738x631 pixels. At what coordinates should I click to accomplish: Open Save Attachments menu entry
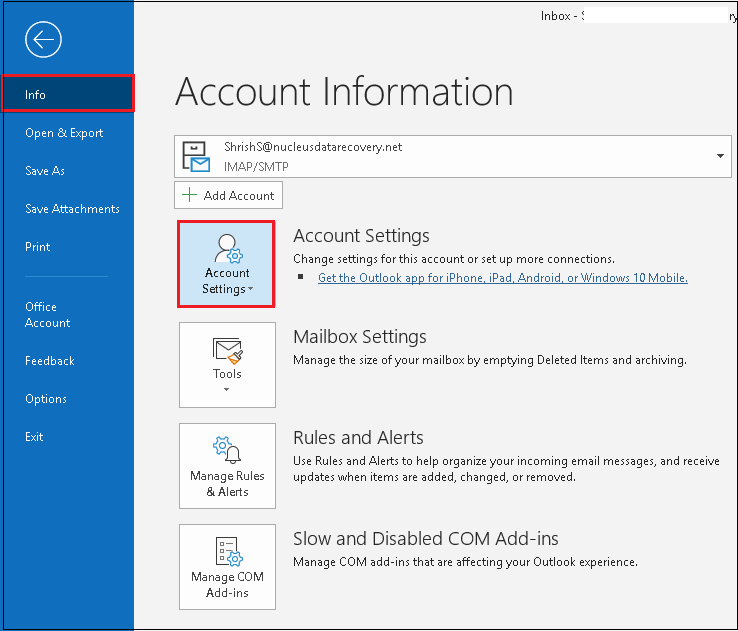coord(72,209)
